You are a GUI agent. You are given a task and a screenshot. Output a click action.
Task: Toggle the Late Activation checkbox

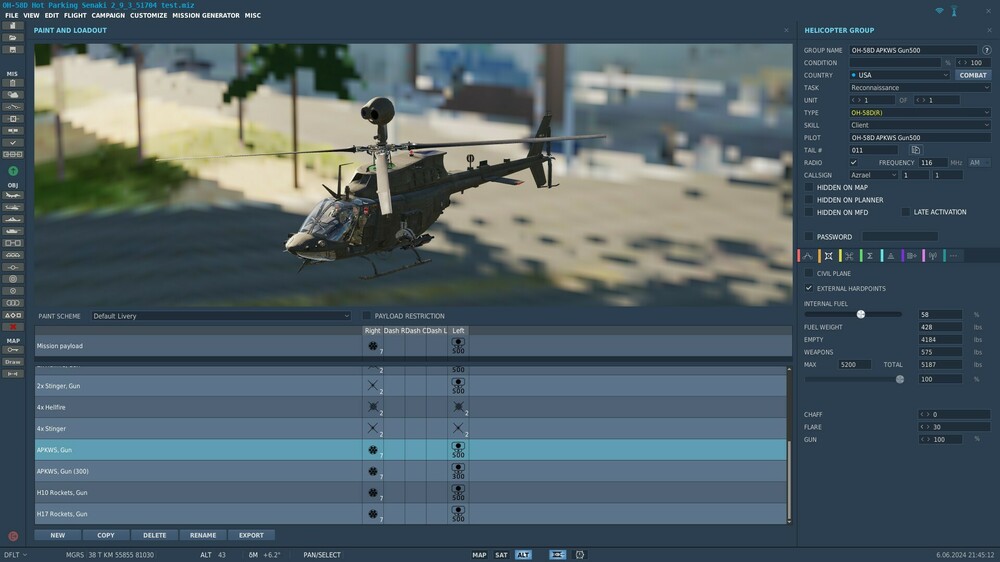coord(905,212)
